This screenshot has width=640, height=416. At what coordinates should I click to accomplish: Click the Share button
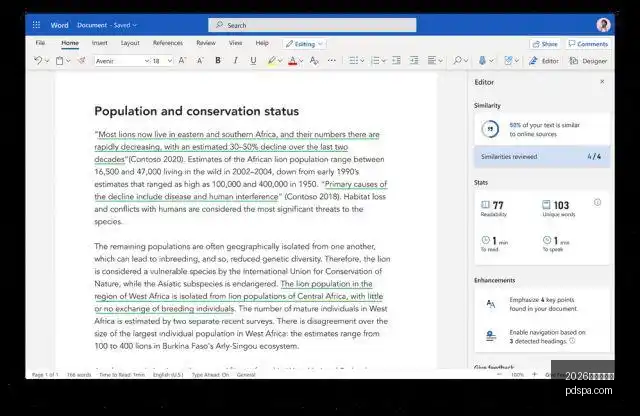pyautogui.click(x=545, y=44)
